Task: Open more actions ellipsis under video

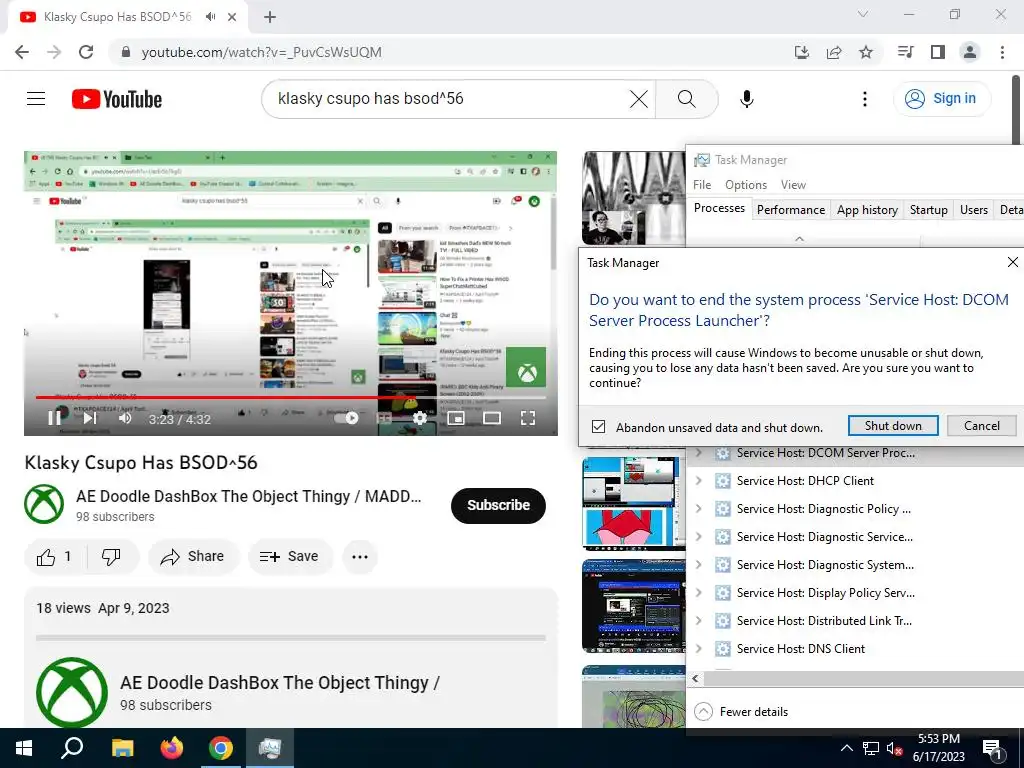Action: tap(360, 556)
